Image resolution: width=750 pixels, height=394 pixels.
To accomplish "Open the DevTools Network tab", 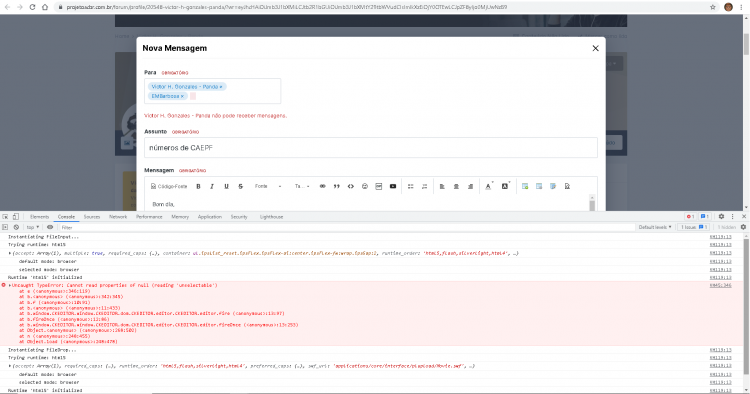I will 118,217.
